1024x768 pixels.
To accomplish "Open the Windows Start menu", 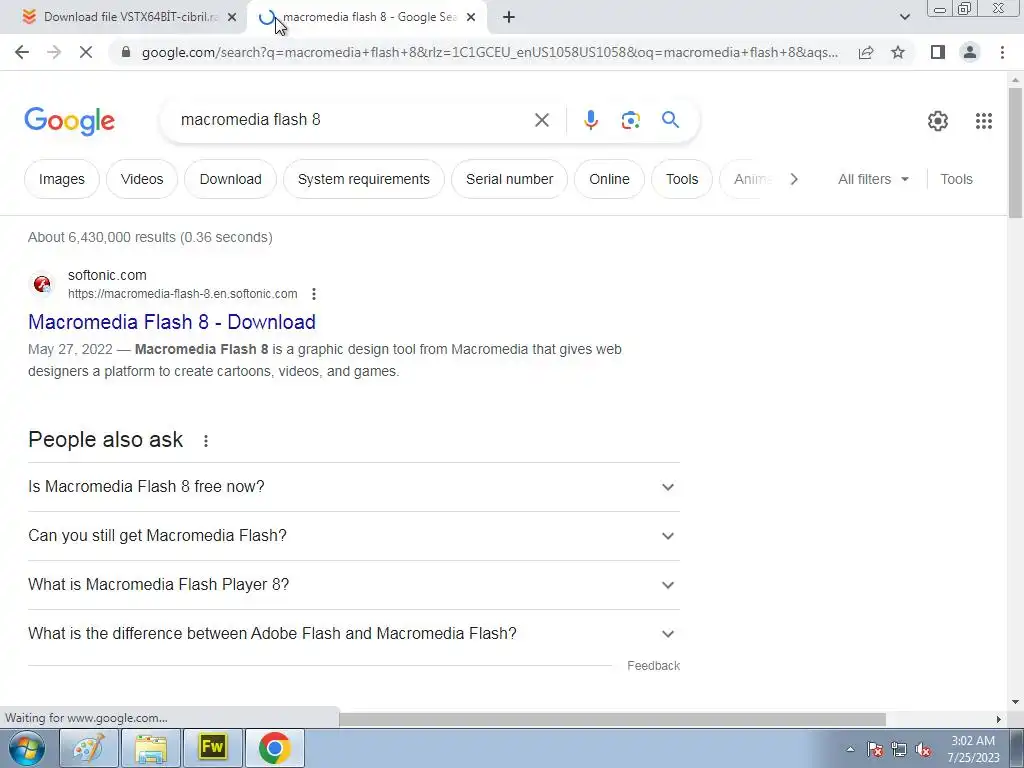I will [26, 748].
